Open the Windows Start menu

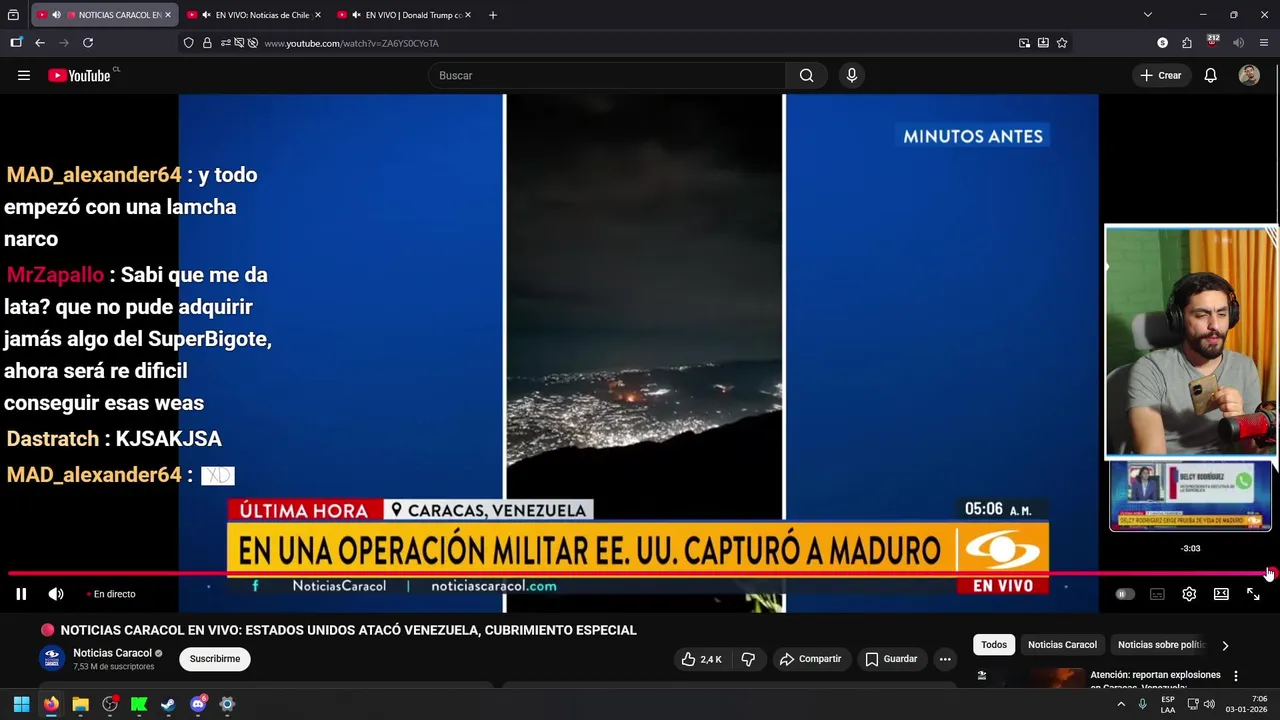click(x=21, y=704)
